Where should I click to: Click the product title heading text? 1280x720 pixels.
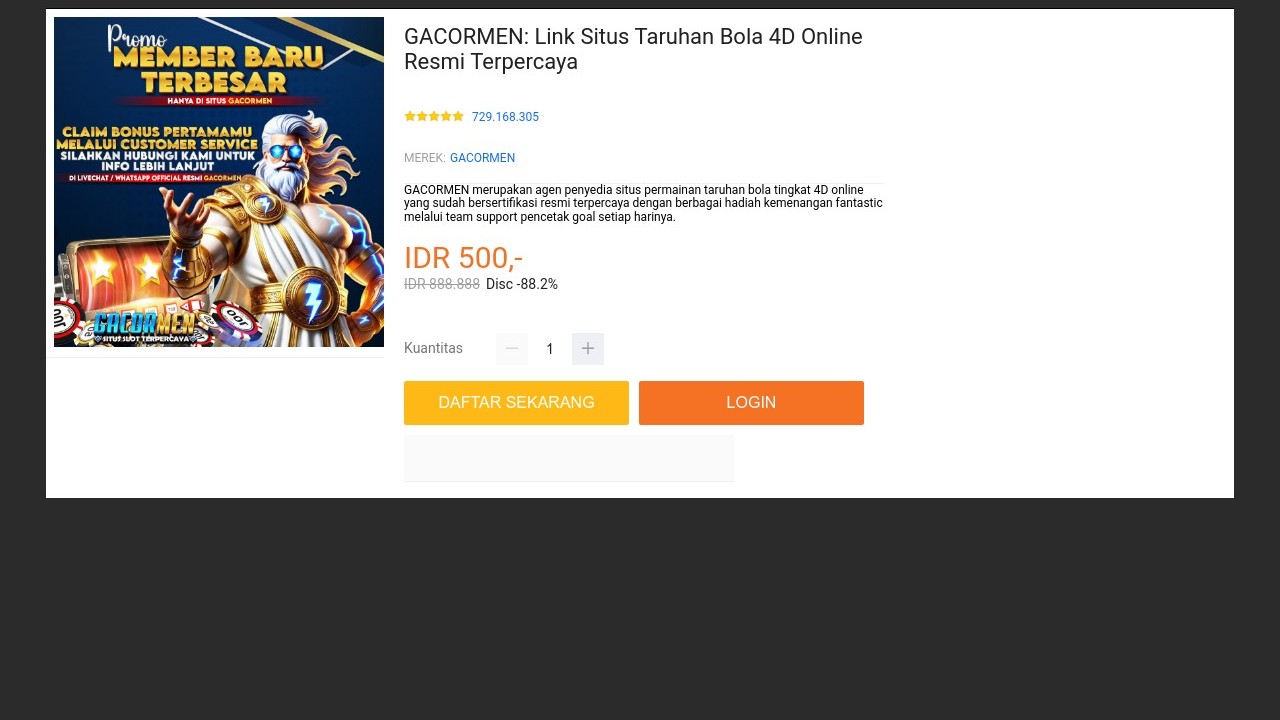633,49
